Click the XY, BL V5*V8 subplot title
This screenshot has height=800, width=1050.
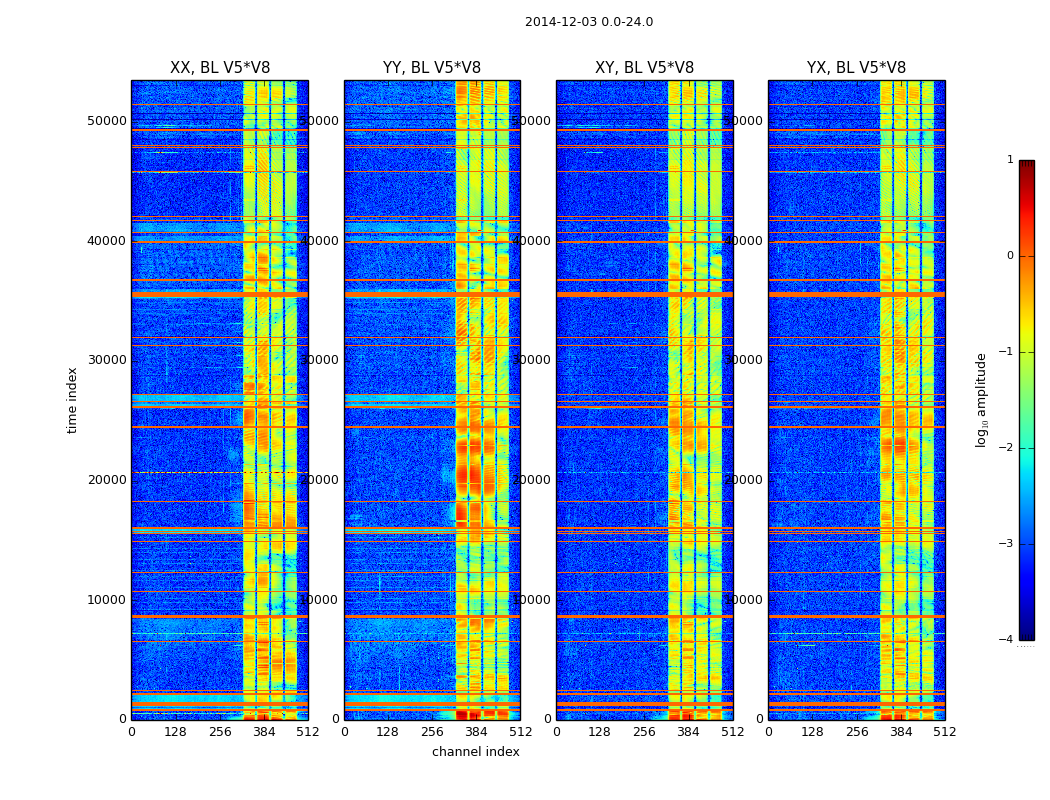tap(644, 68)
